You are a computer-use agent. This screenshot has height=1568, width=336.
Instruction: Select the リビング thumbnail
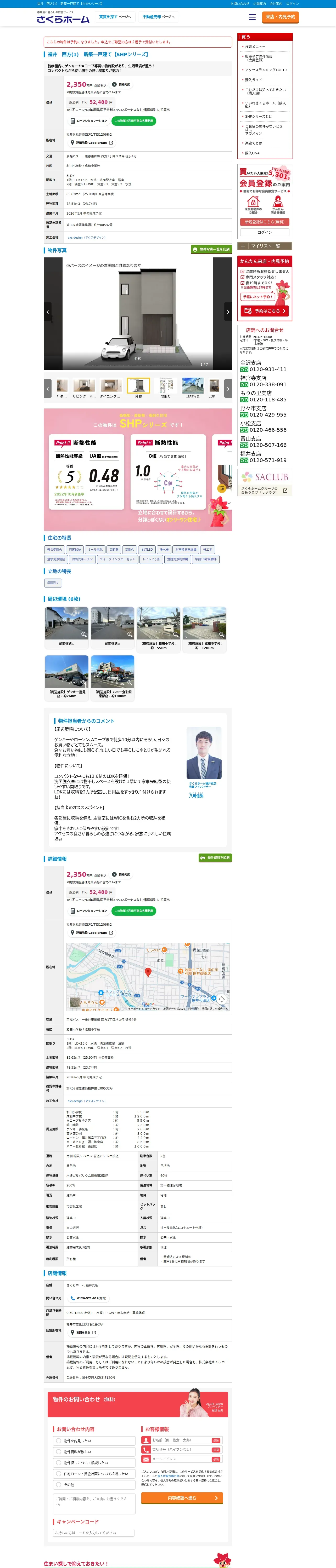pyautogui.click(x=84, y=388)
